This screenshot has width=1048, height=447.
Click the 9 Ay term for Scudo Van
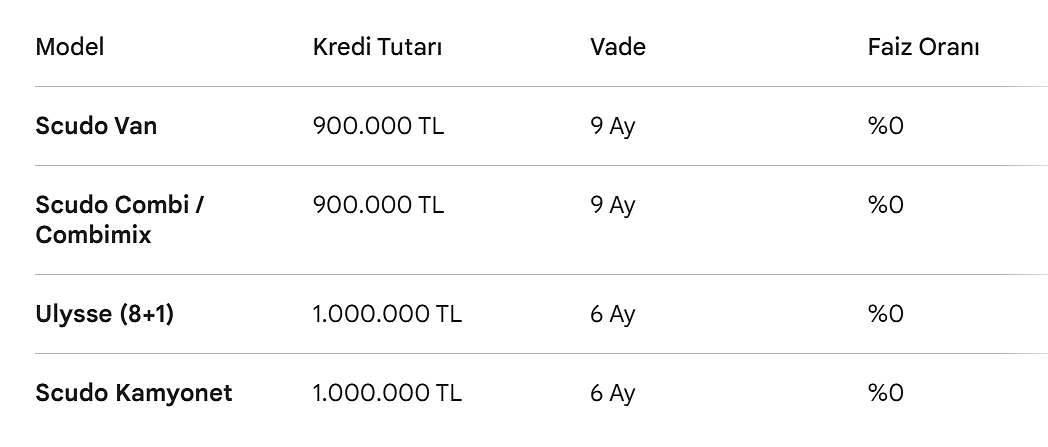613,126
